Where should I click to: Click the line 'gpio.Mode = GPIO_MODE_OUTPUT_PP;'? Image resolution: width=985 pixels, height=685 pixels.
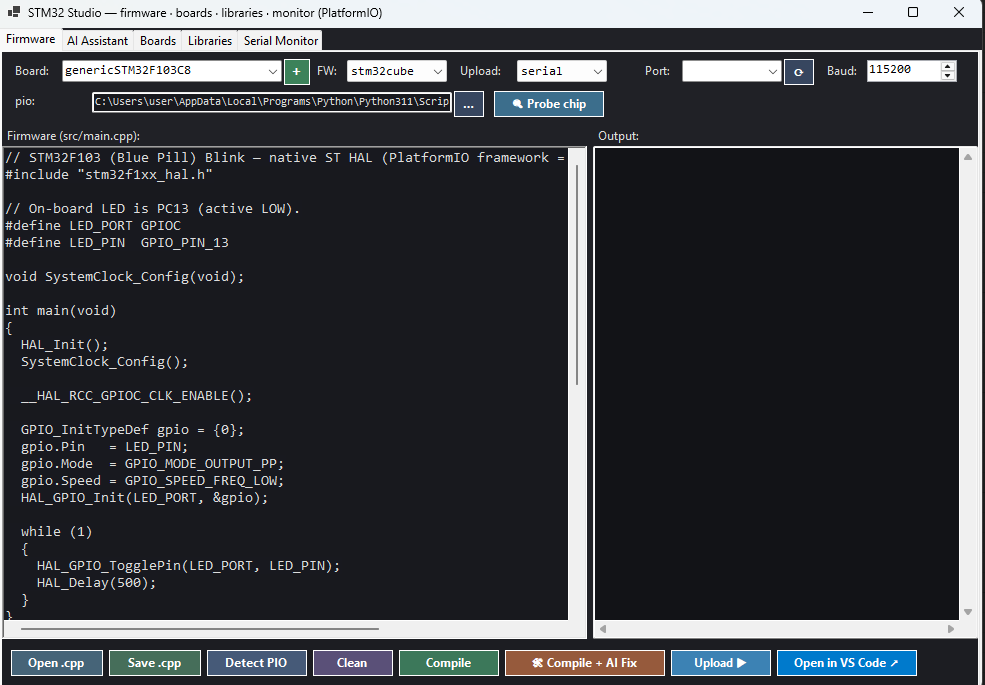(153, 464)
